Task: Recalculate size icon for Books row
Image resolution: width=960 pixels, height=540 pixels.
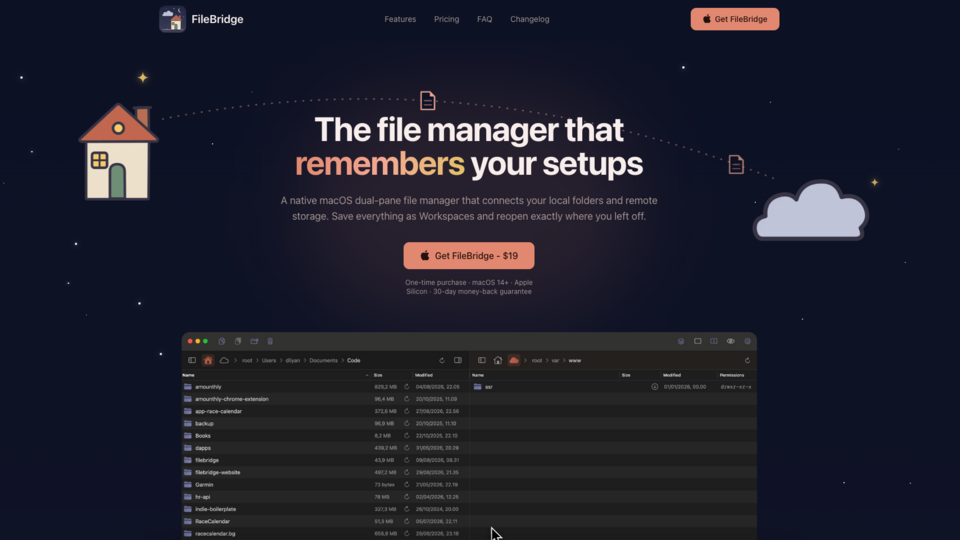Action: (x=407, y=435)
